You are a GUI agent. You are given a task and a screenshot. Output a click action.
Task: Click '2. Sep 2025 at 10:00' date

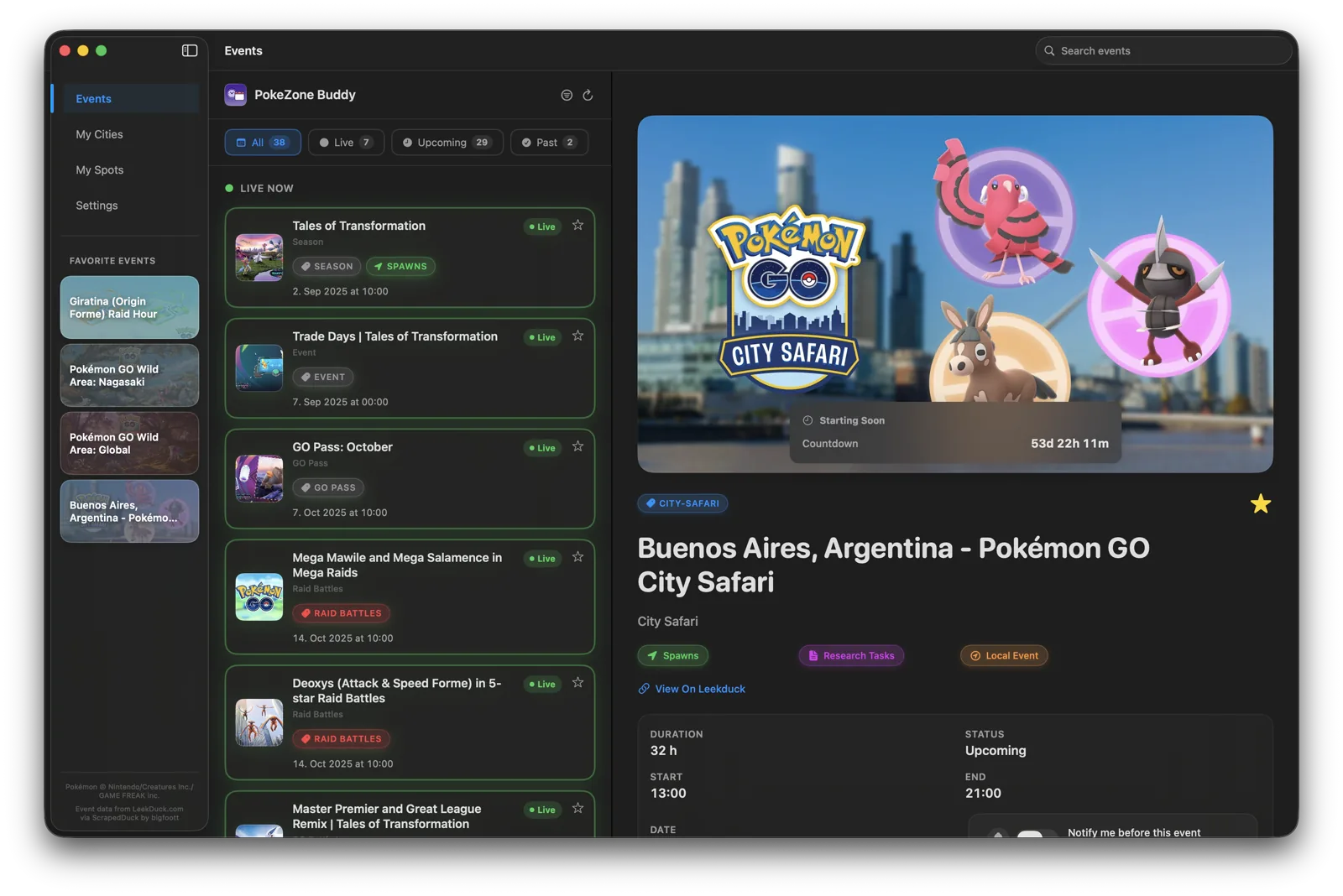340,292
